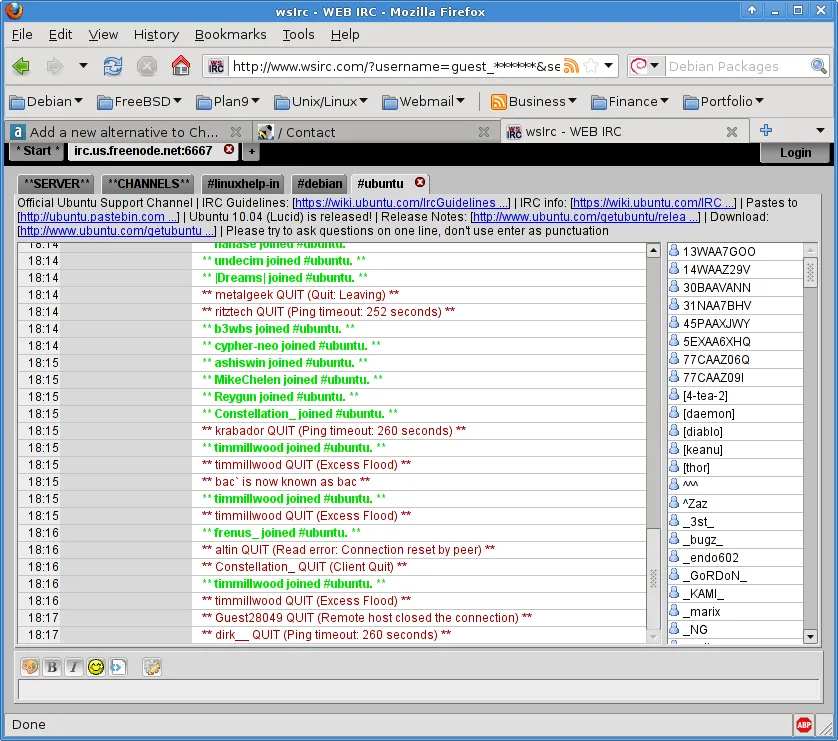Click the RSS feed icon in address bar
The image size is (838, 741).
coord(571,66)
